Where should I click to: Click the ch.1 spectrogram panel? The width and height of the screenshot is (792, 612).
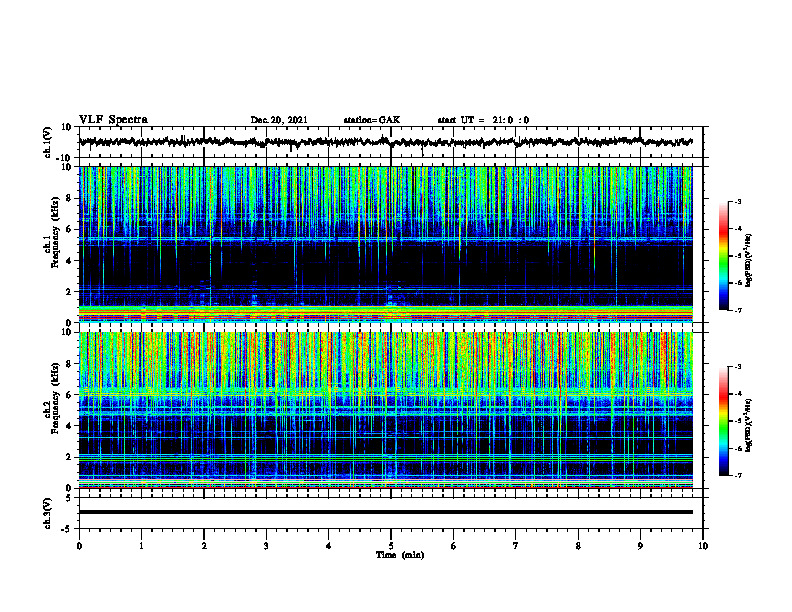(x=385, y=244)
